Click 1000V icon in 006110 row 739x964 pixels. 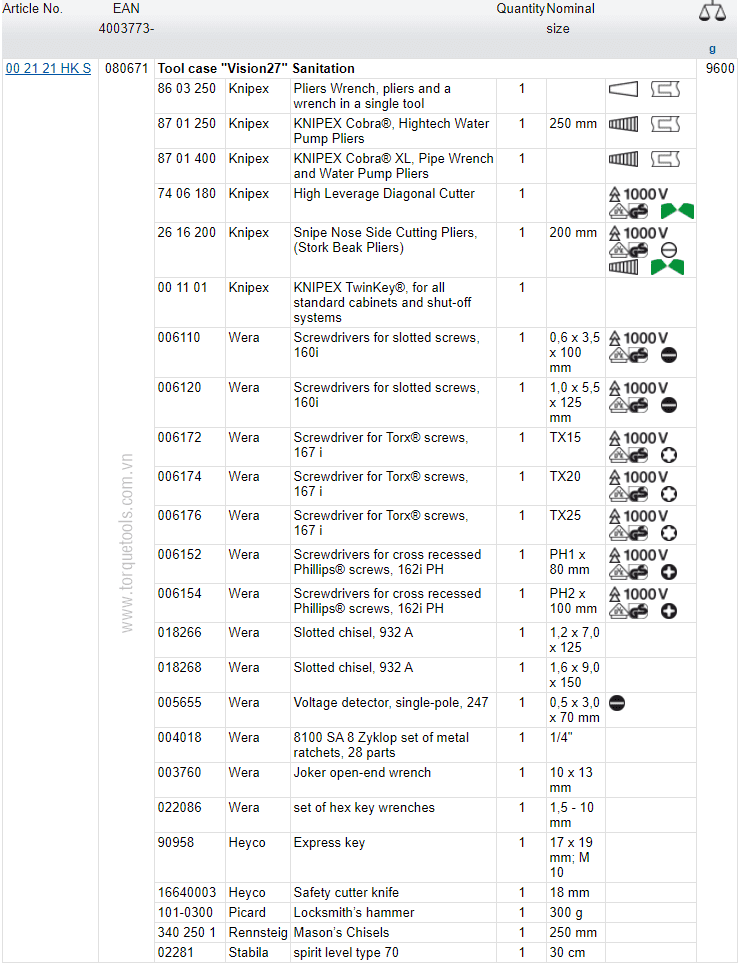638,338
